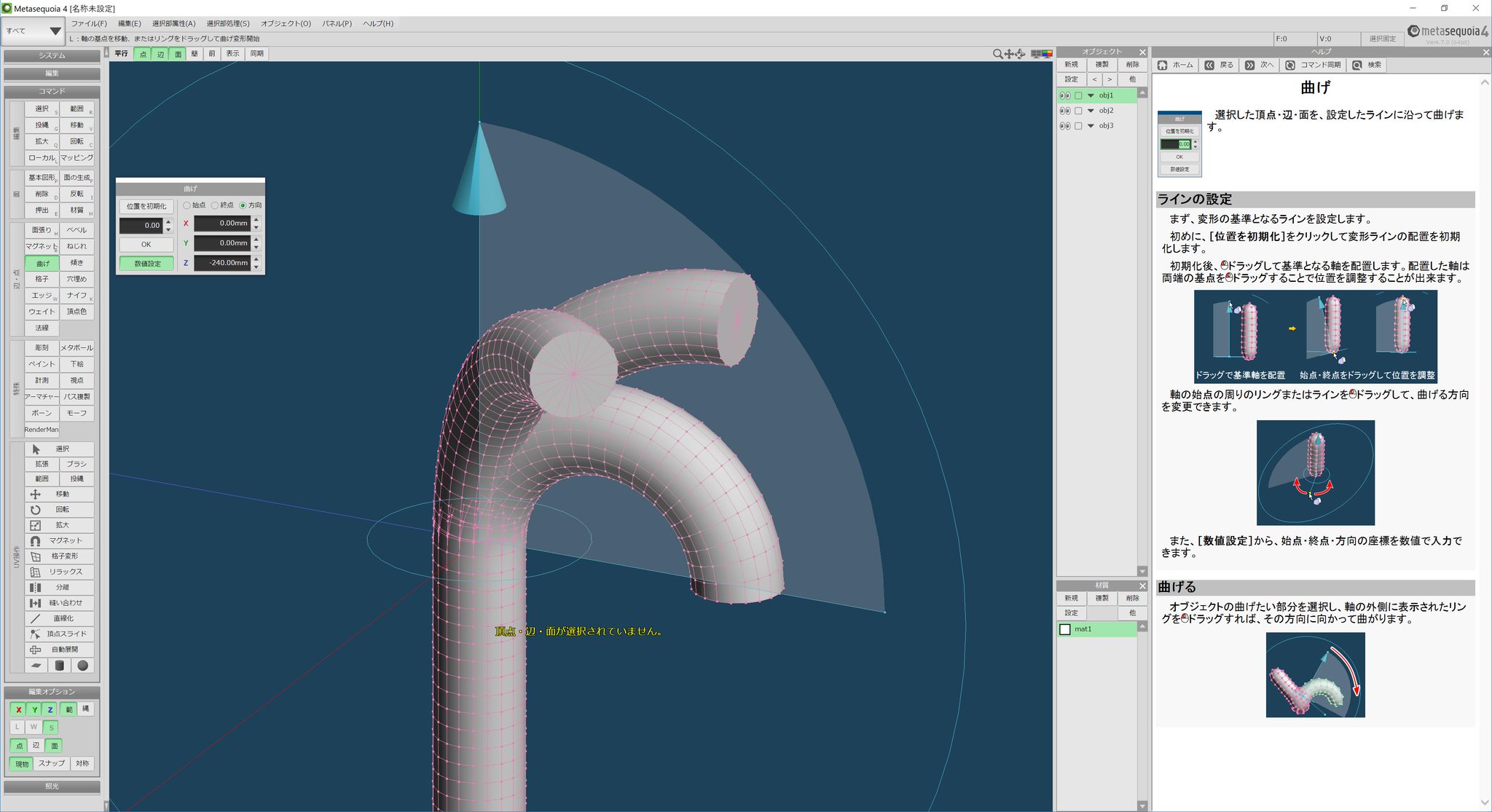Open the 選択部処理(S) menu
This screenshot has height=812, width=1492.
click(x=228, y=23)
